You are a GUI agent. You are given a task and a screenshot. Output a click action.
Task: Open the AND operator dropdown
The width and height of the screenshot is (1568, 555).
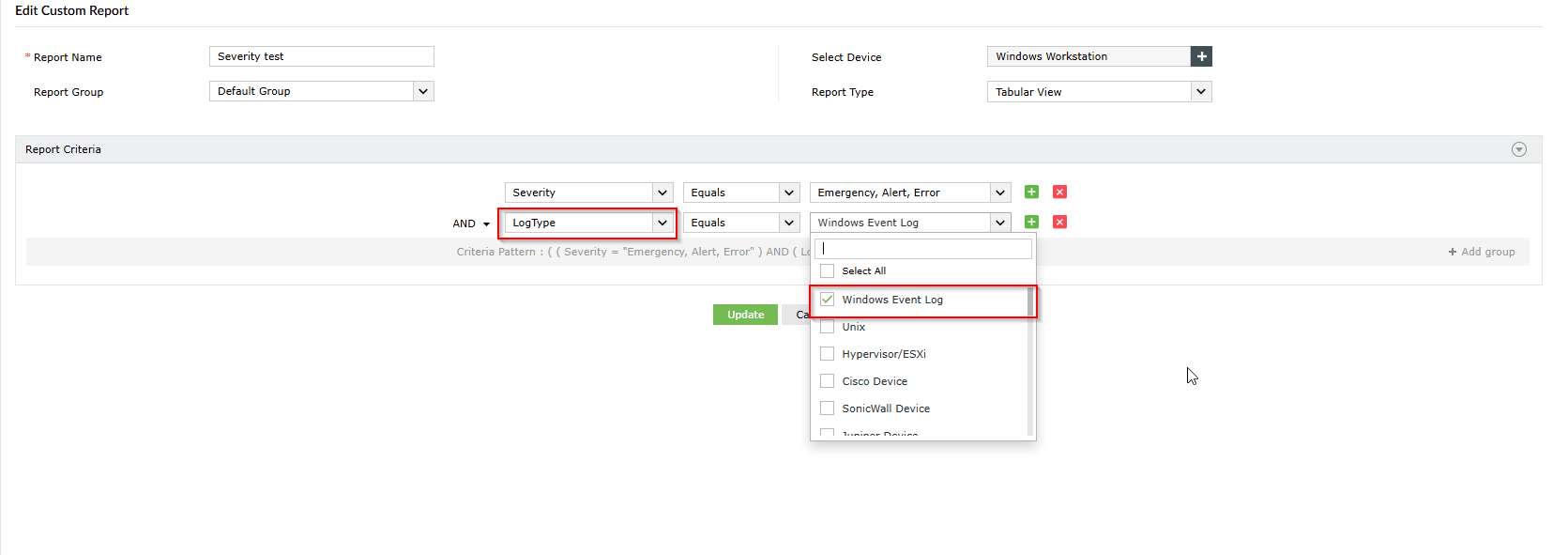(x=471, y=224)
